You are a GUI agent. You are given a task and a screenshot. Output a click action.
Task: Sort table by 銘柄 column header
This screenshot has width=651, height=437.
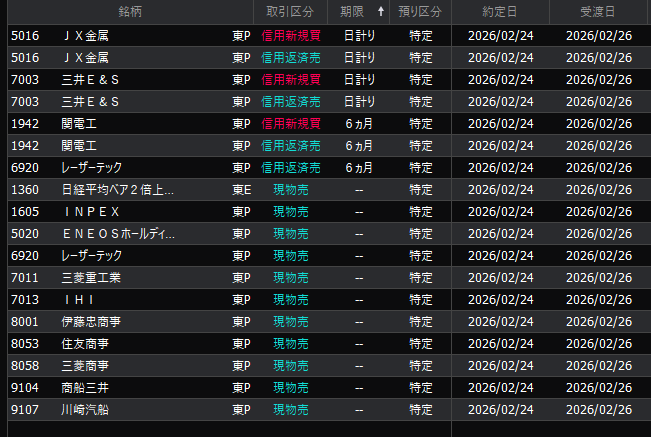[129, 12]
